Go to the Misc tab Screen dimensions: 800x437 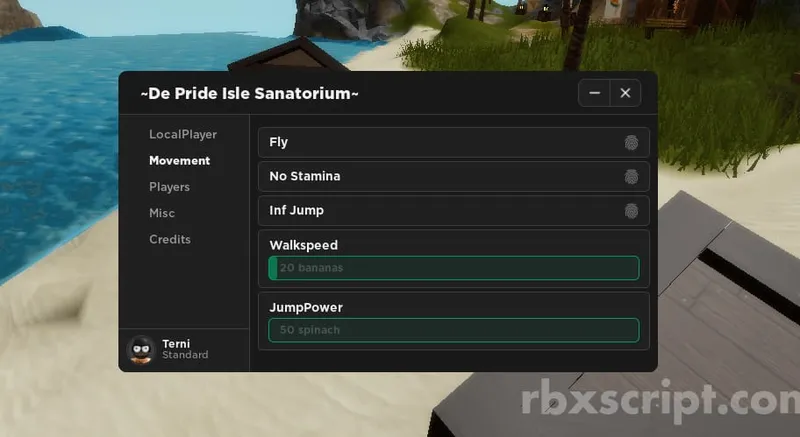point(162,213)
